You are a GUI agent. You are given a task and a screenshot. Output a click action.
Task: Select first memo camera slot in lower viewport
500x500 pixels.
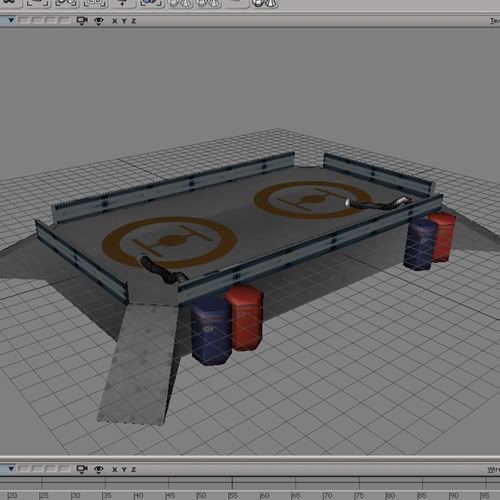click(23, 469)
